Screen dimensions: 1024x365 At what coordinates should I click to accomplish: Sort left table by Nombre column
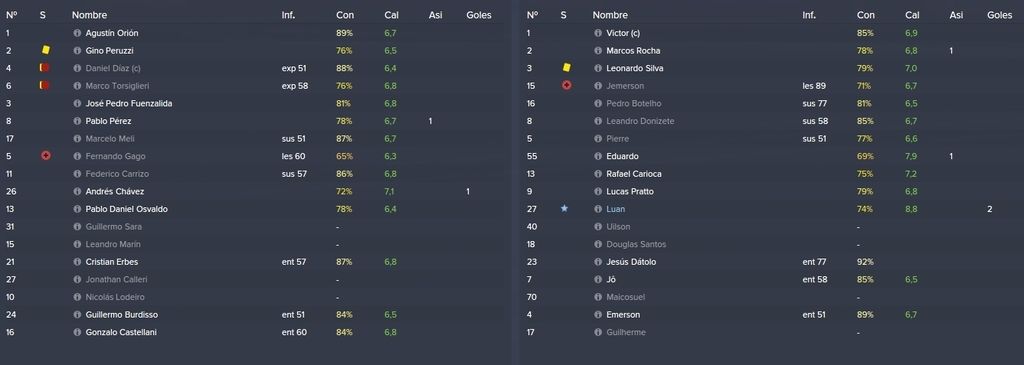89,15
